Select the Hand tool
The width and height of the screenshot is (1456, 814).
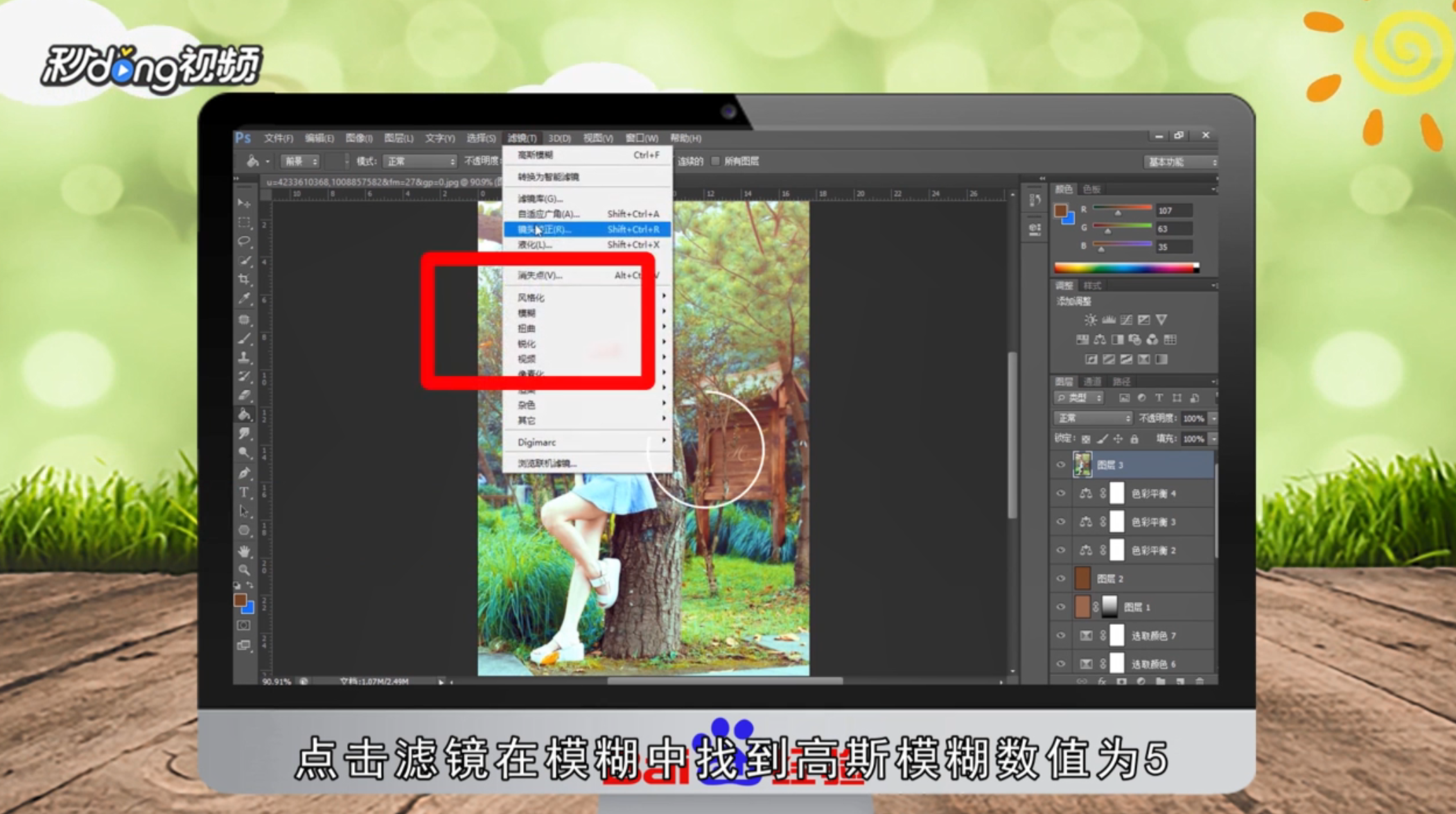244,551
